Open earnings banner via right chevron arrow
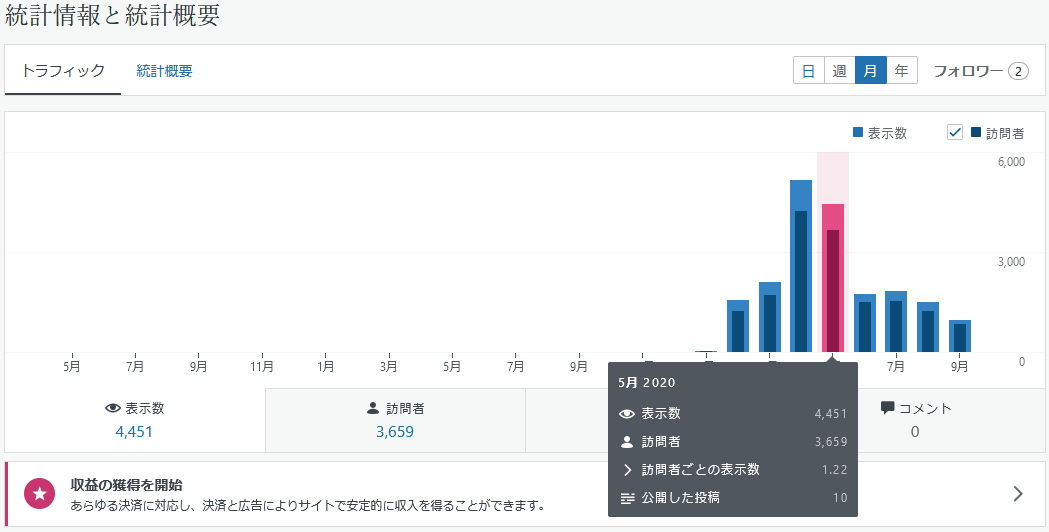Screen dimensions: 1049x532 pyautogui.click(x=1018, y=493)
